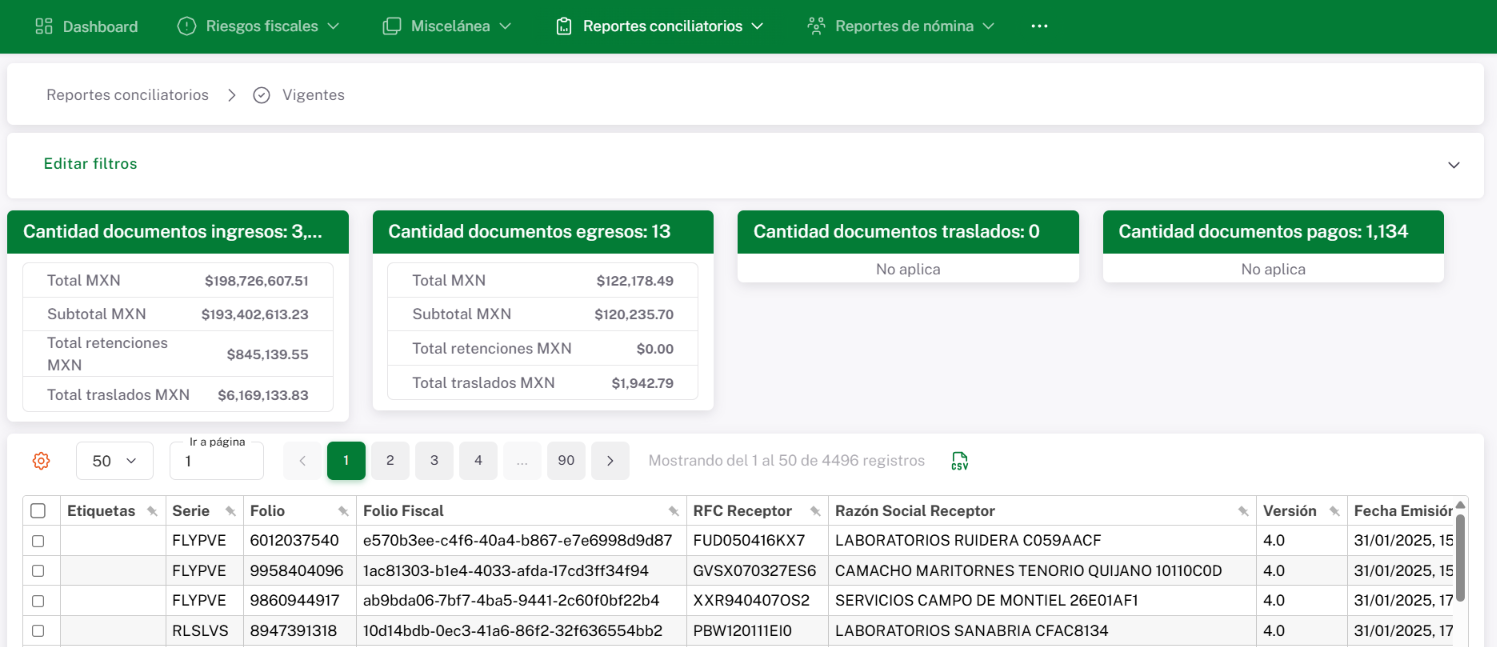
Task: Open the Reportes de nómina menu
Action: pyautogui.click(x=901, y=26)
